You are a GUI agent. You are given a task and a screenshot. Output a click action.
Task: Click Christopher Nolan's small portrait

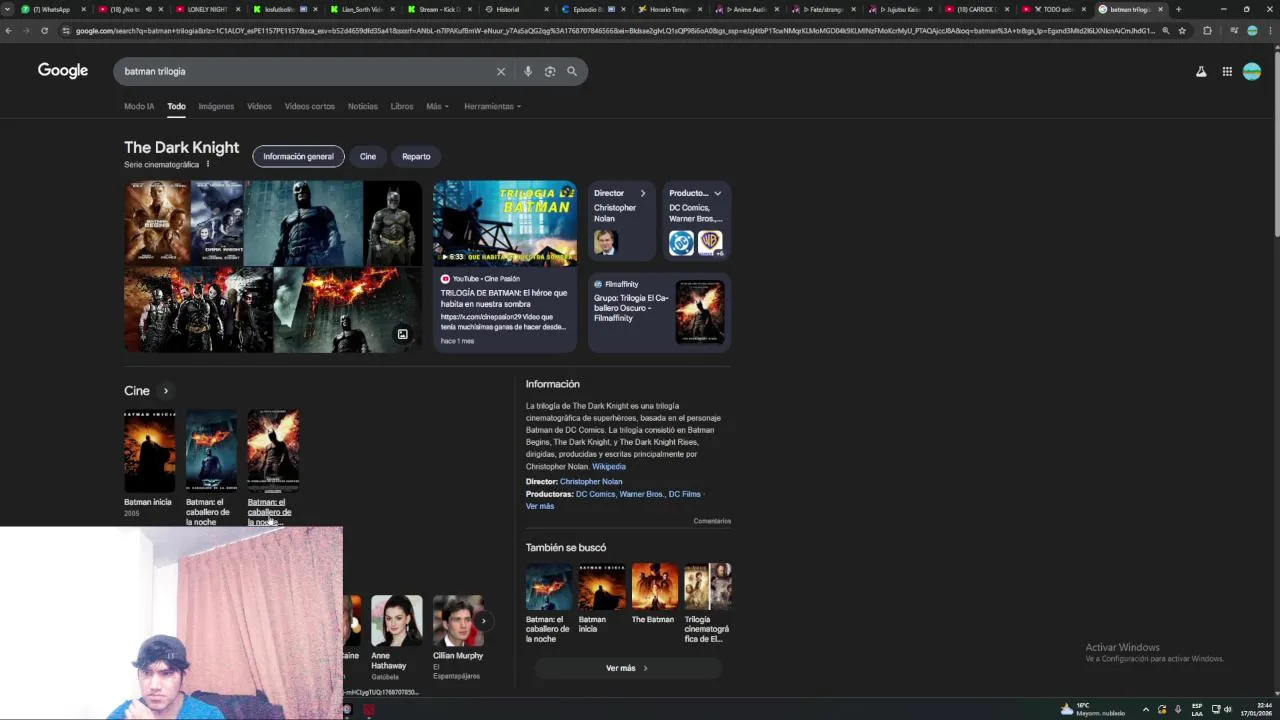pos(605,242)
